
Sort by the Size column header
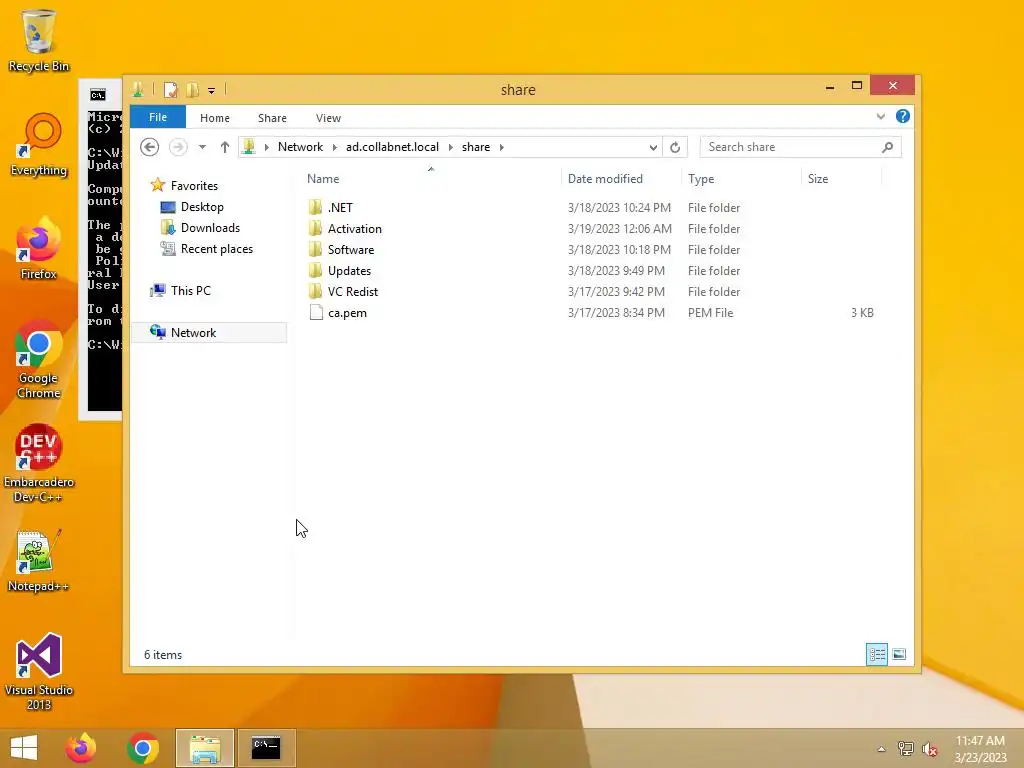click(841, 178)
